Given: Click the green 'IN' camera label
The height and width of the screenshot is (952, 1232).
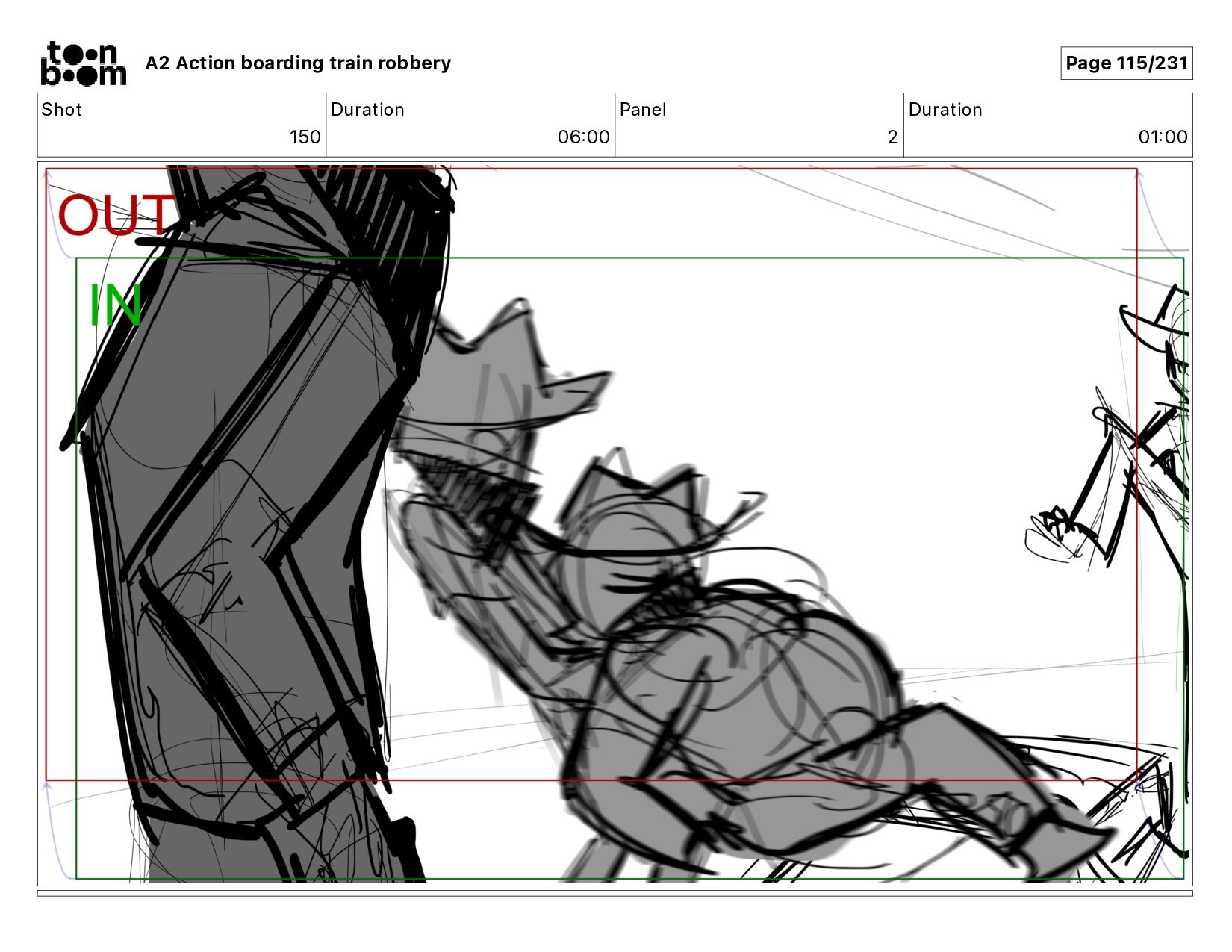Looking at the screenshot, I should pos(115,305).
